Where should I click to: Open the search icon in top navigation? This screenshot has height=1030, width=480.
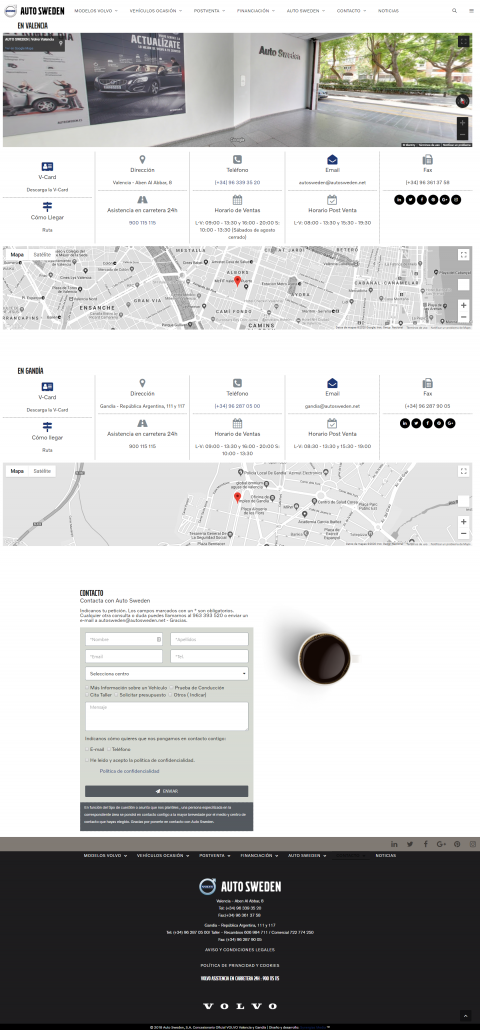[x=454, y=11]
